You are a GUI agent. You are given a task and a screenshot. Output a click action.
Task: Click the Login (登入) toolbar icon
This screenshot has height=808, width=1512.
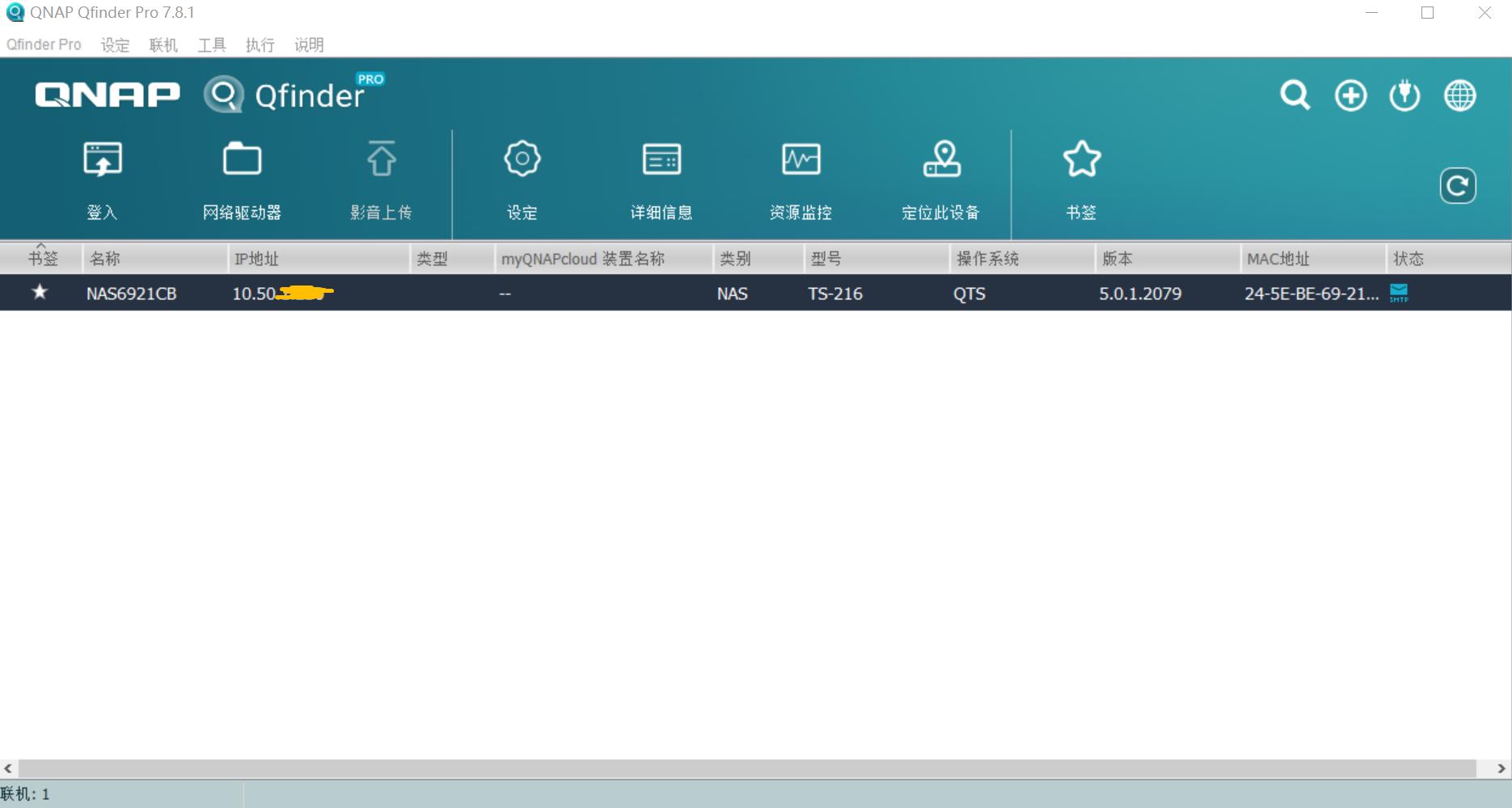click(103, 159)
